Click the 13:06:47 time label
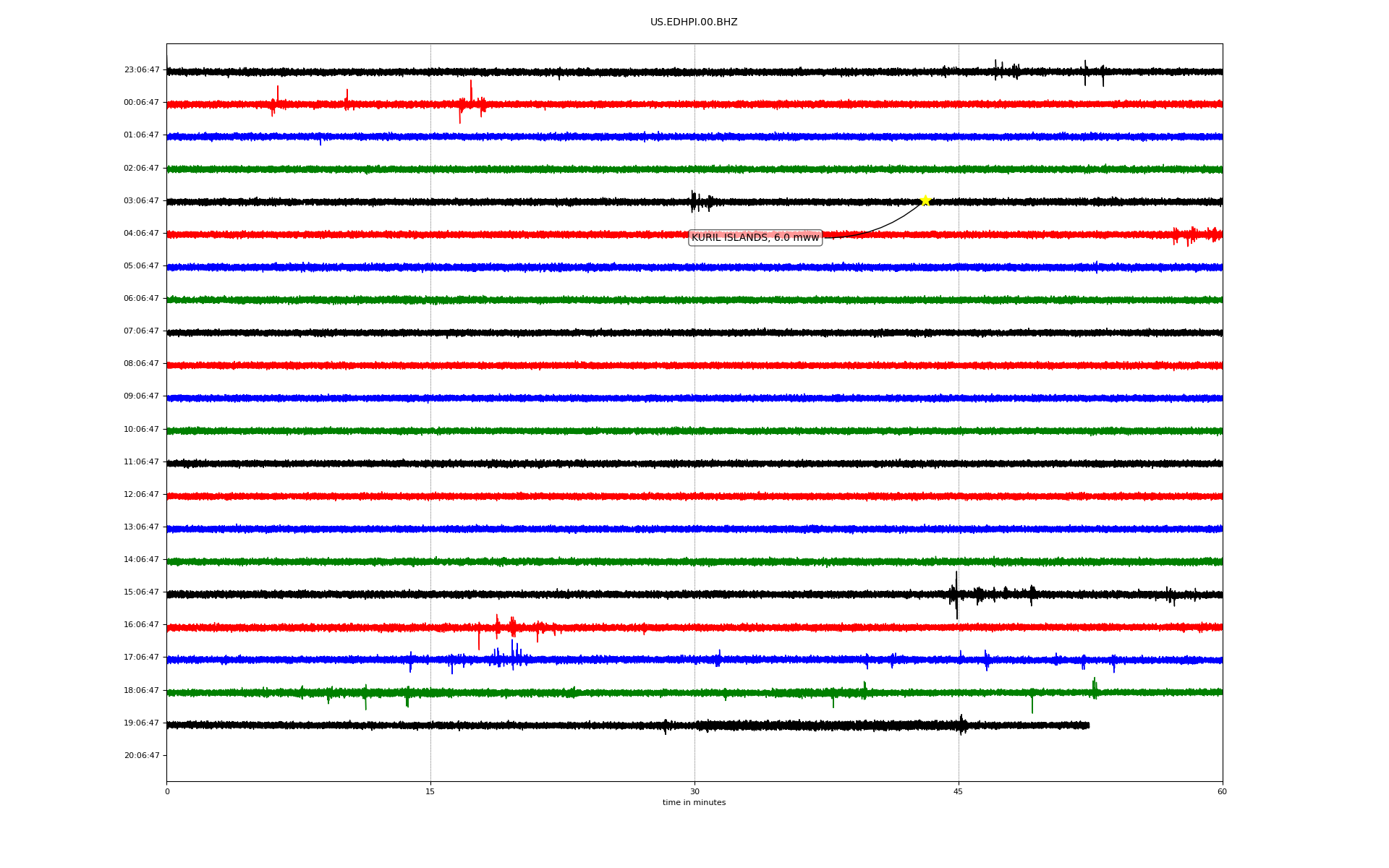Viewport: 1389px width, 868px height. pos(142,527)
